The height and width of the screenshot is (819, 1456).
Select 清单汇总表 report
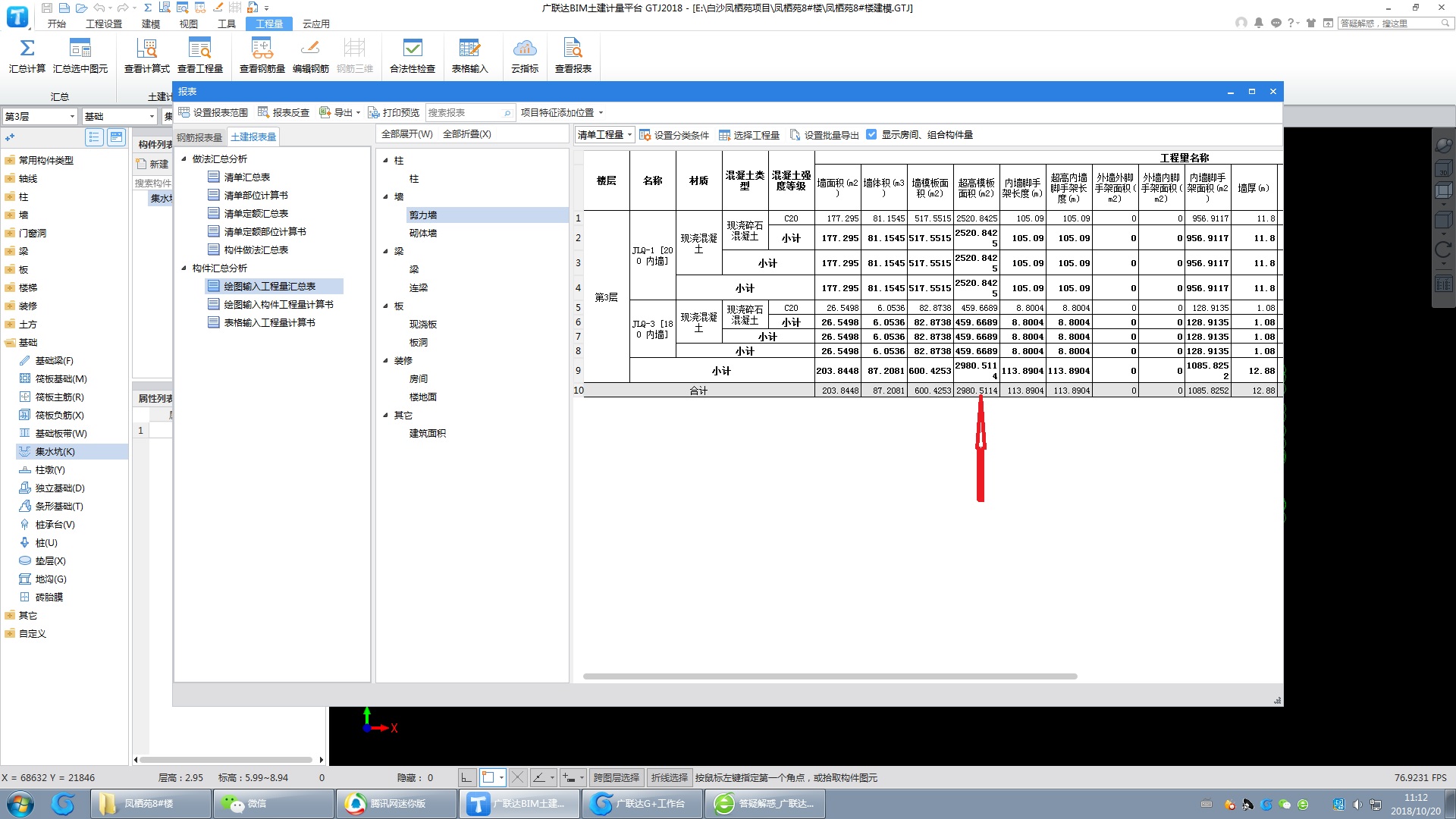[246, 177]
